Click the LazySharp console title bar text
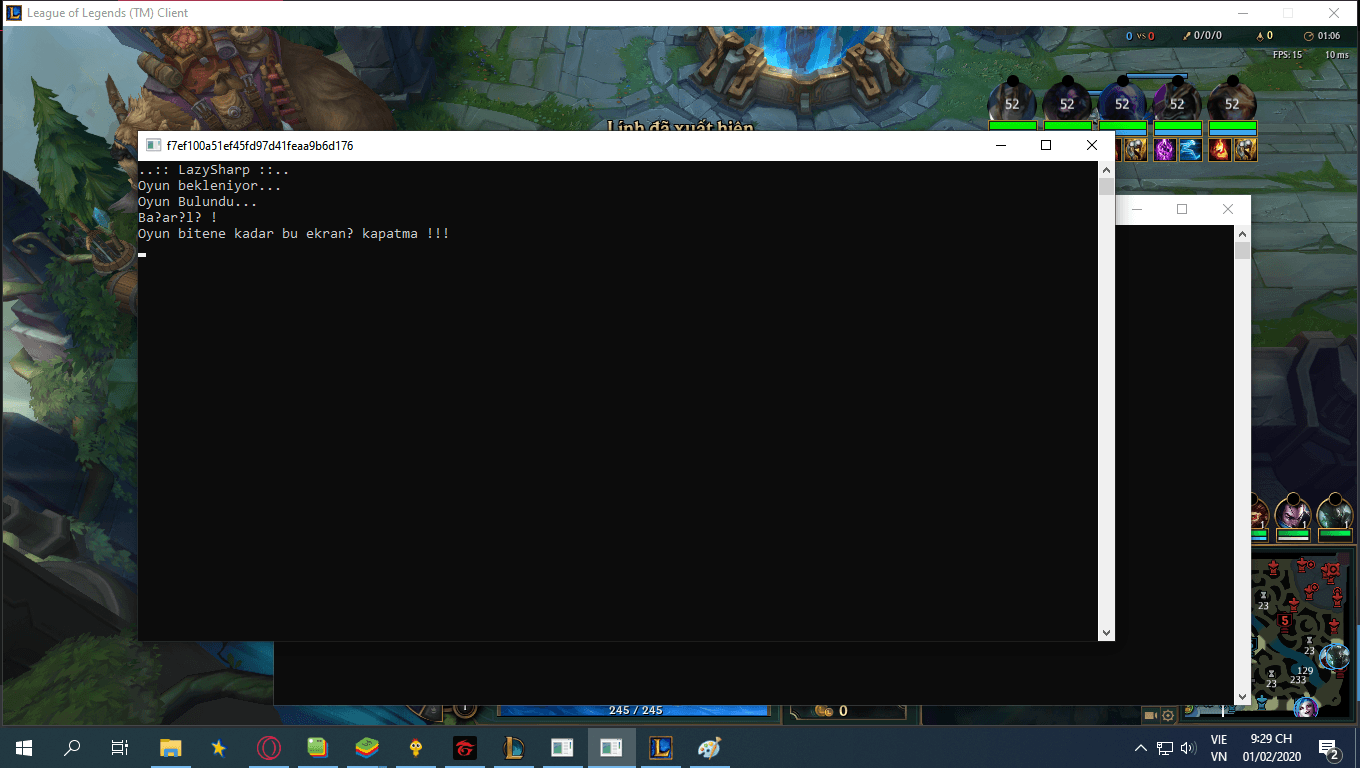The width and height of the screenshot is (1360, 768). (260, 146)
